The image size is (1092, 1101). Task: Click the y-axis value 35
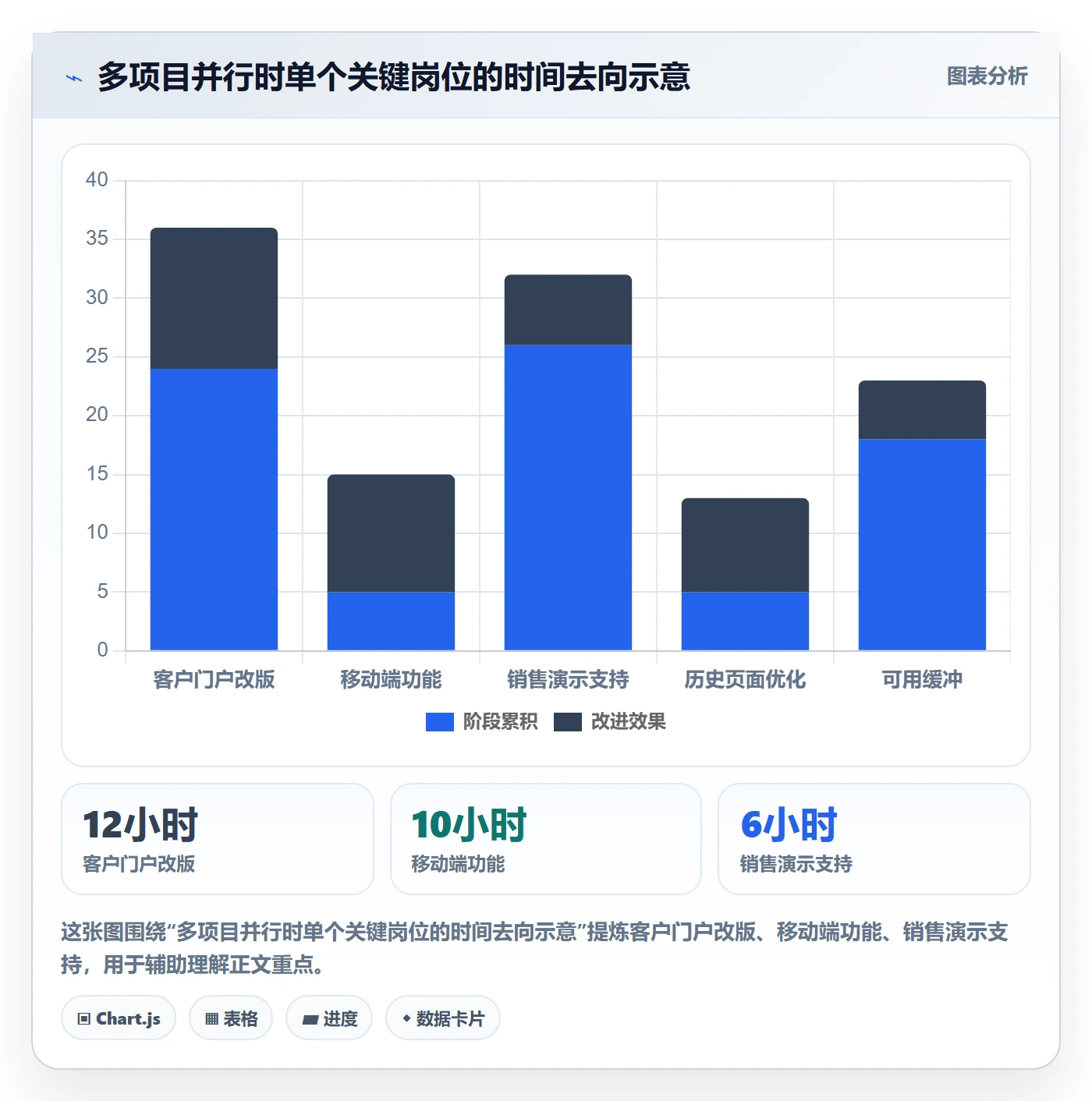[x=97, y=239]
